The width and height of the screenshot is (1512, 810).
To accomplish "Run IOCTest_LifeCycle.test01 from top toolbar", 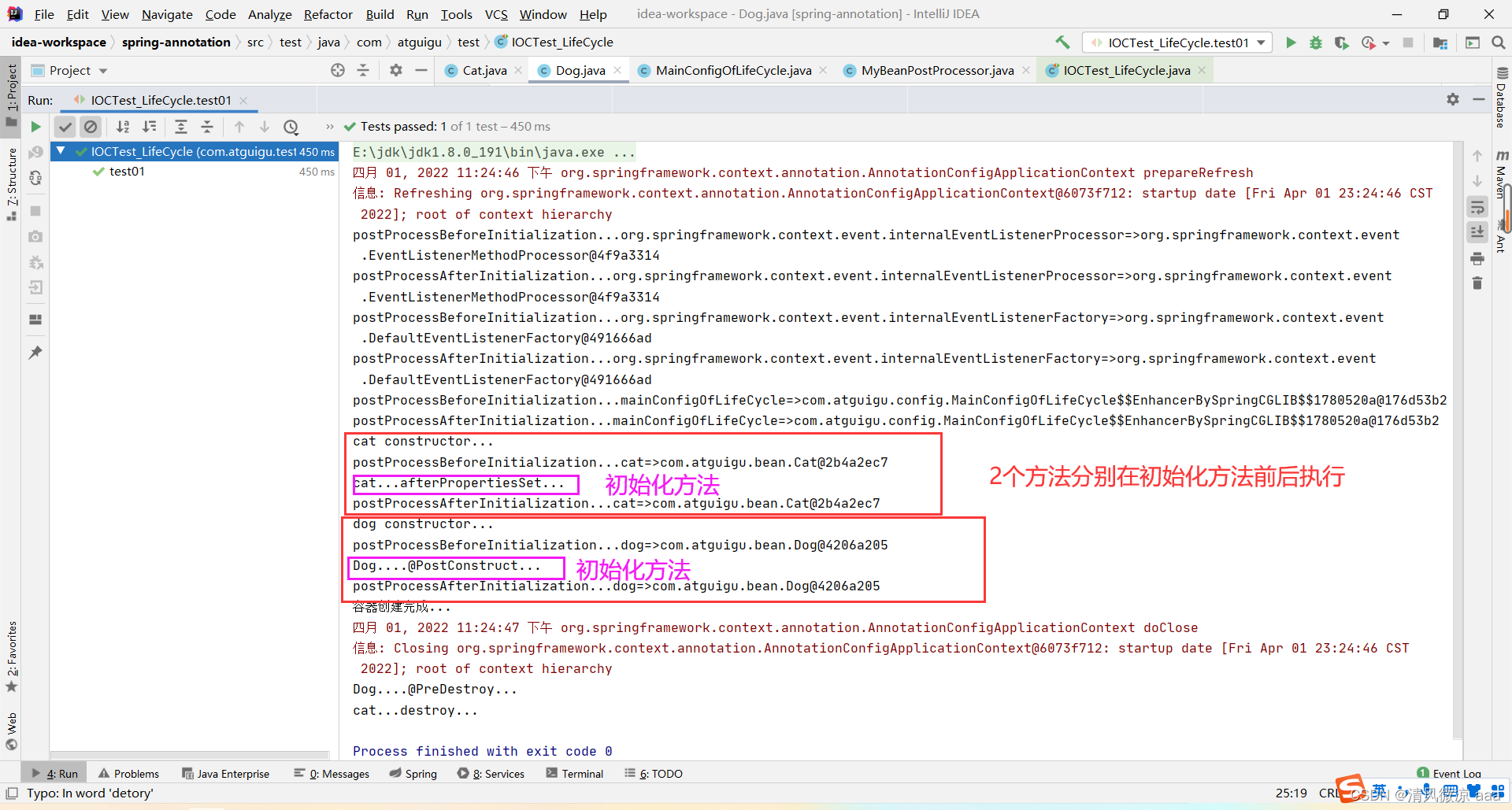I will 1291,43.
